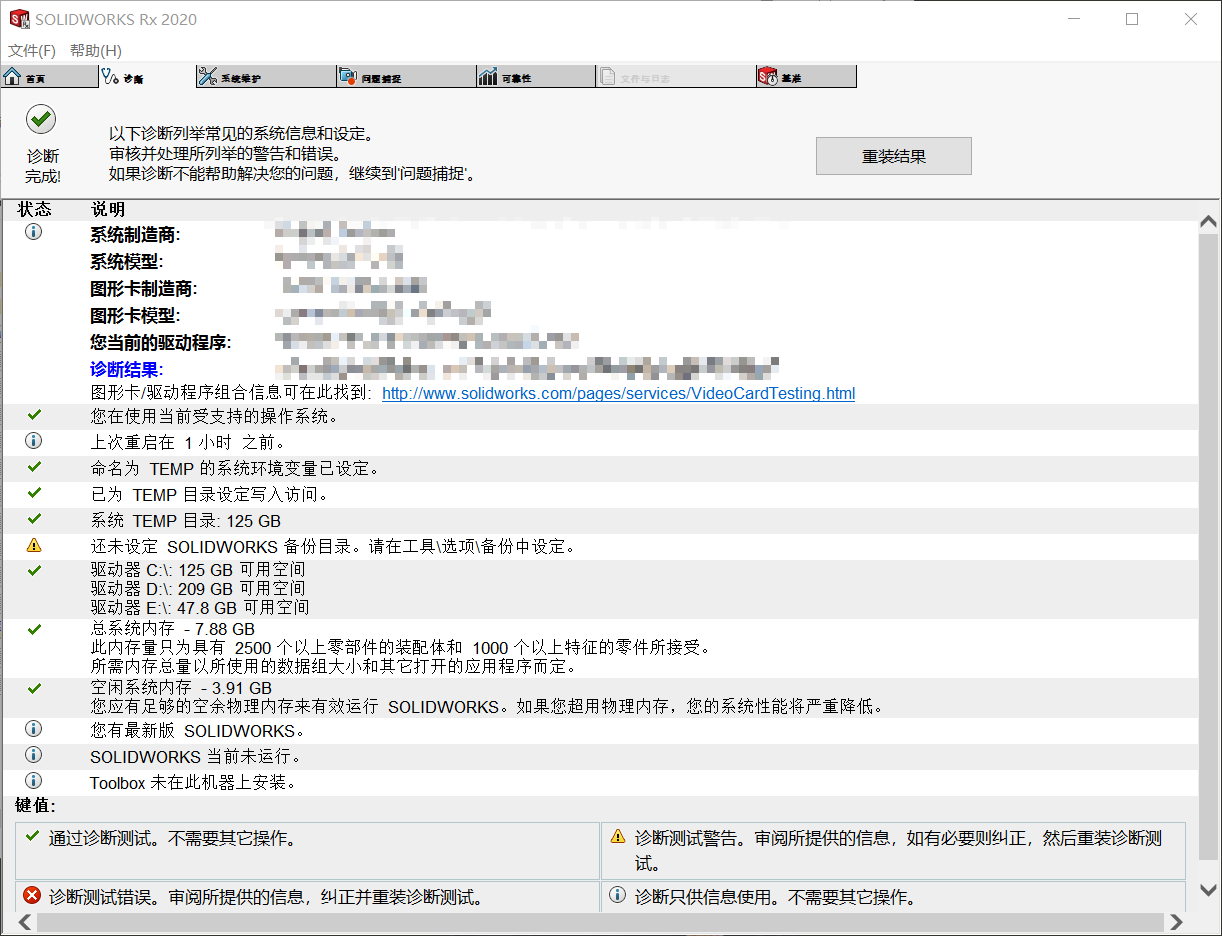The image size is (1222, 936).
Task: Open the 文件(F) menu
Action: click(31, 50)
